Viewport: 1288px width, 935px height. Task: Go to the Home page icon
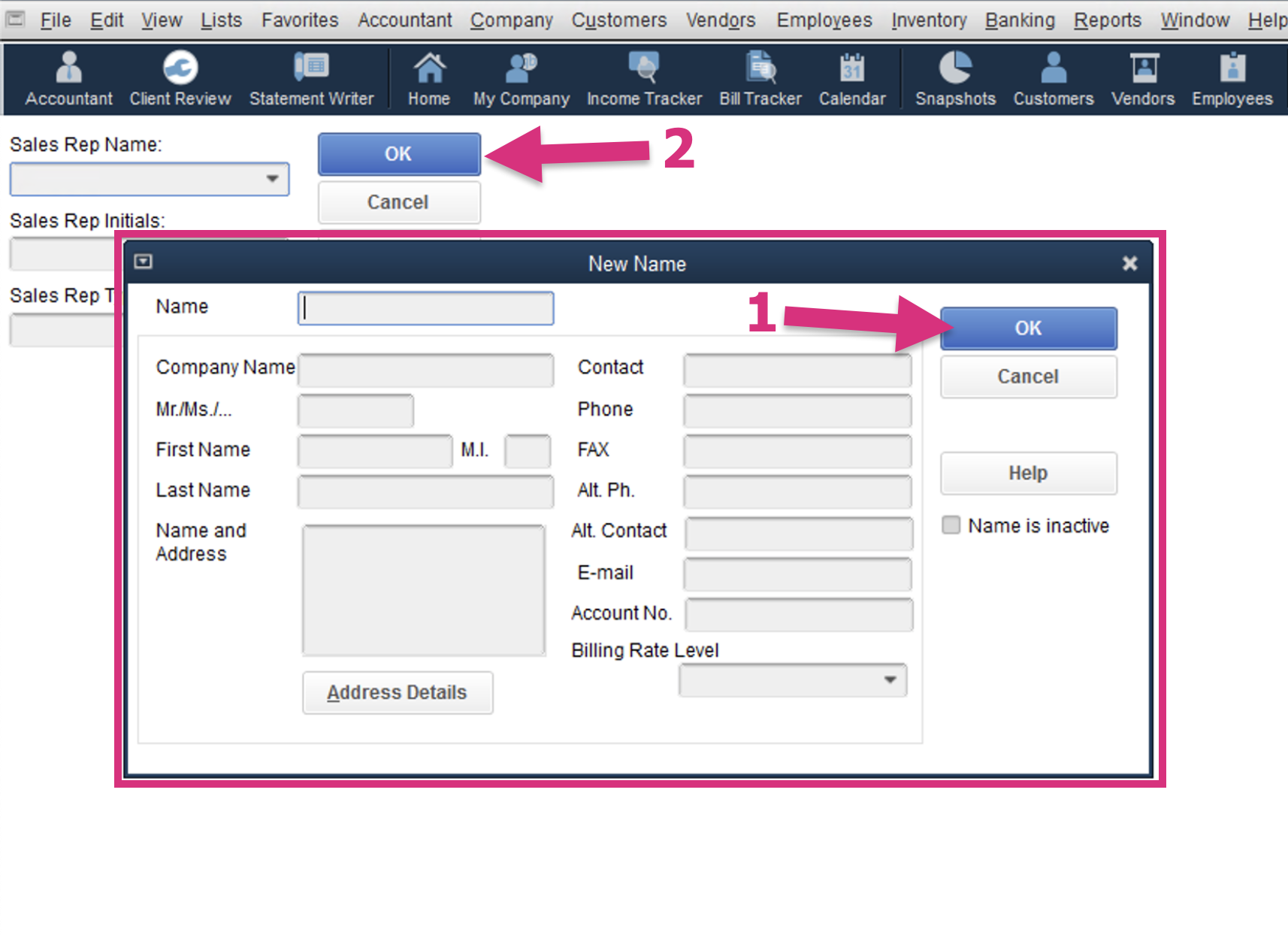click(428, 79)
